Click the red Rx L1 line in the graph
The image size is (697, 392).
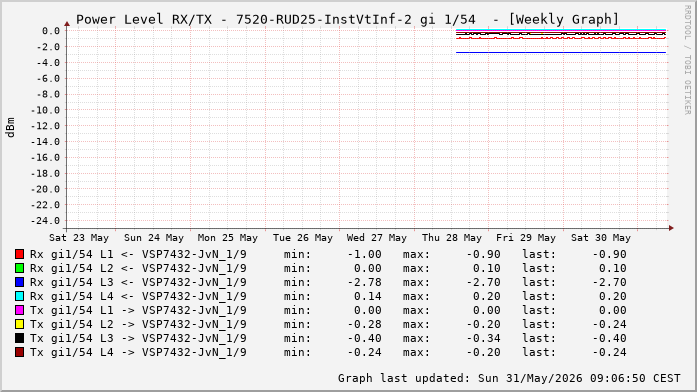[561, 38]
